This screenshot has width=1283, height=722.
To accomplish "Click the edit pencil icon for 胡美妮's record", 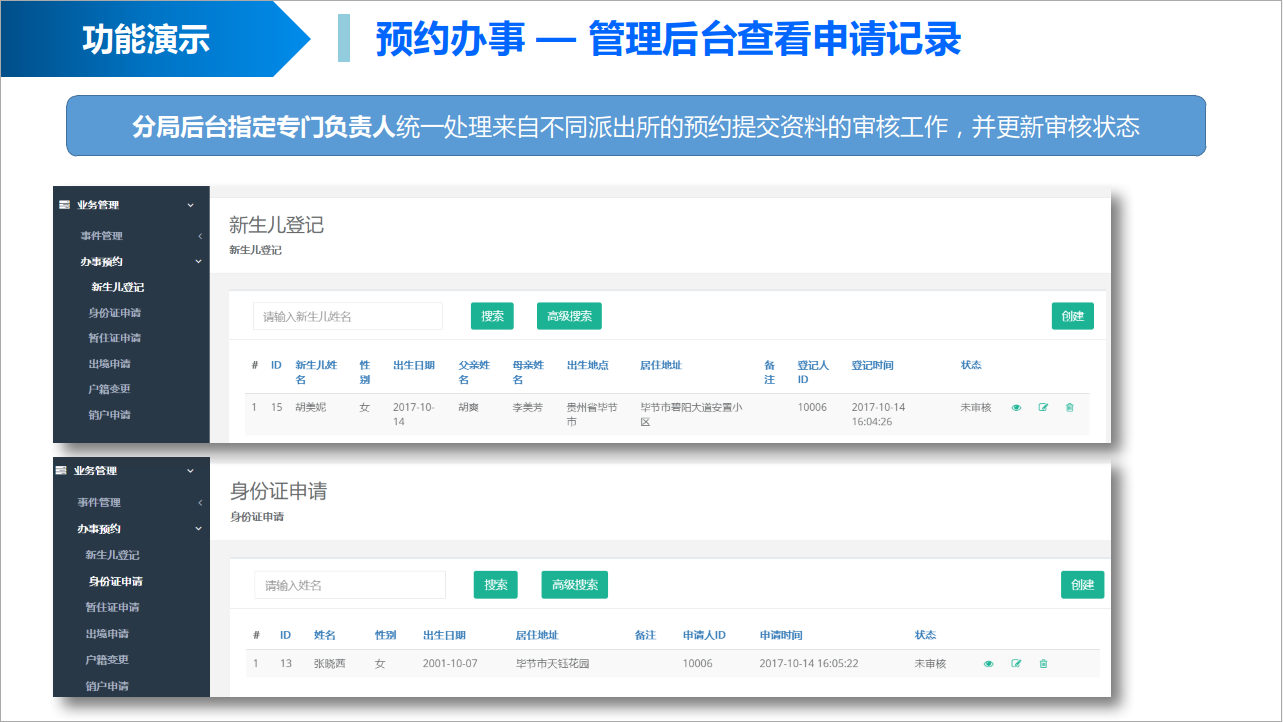I will (1043, 408).
